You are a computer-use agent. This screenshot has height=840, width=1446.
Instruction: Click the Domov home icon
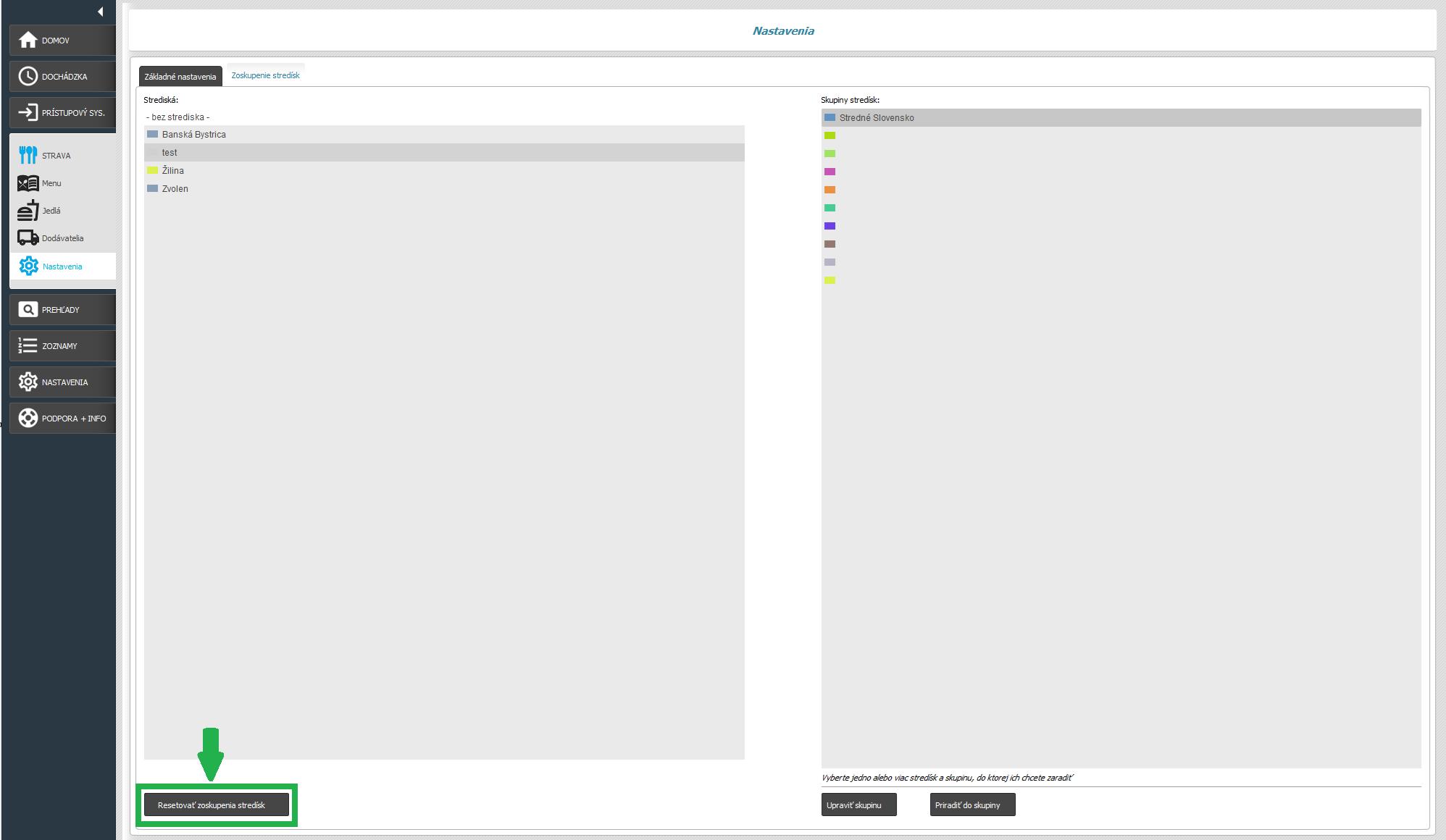pyautogui.click(x=28, y=40)
